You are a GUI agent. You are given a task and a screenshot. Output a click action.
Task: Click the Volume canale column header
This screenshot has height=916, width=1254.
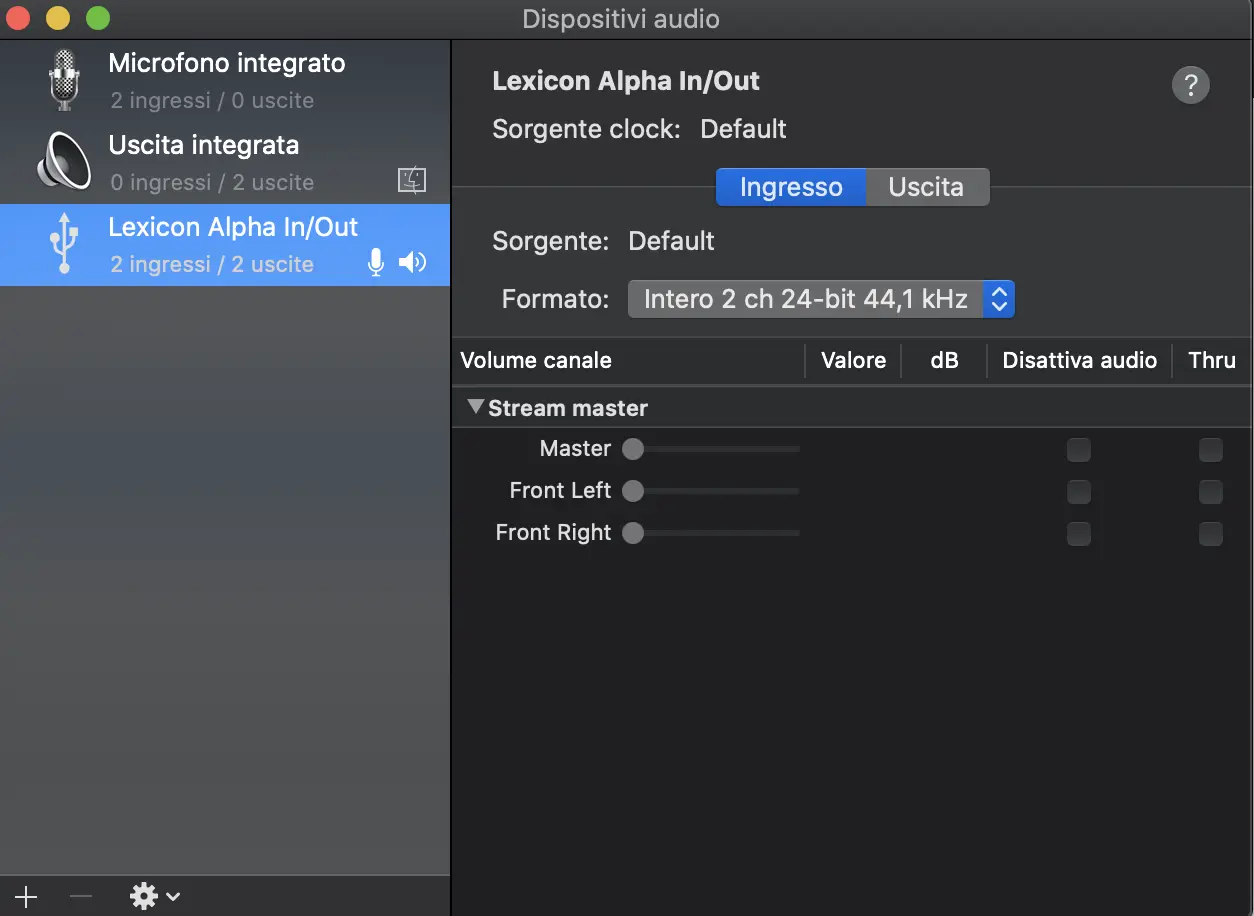[536, 361]
